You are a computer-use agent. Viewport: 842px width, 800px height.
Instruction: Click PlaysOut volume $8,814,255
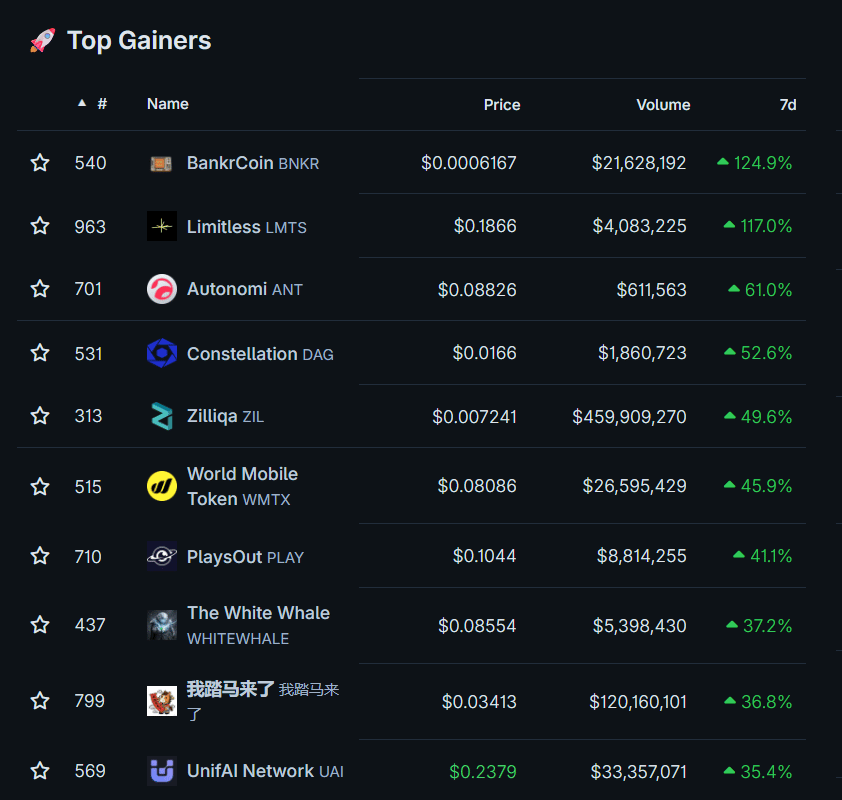(x=641, y=556)
